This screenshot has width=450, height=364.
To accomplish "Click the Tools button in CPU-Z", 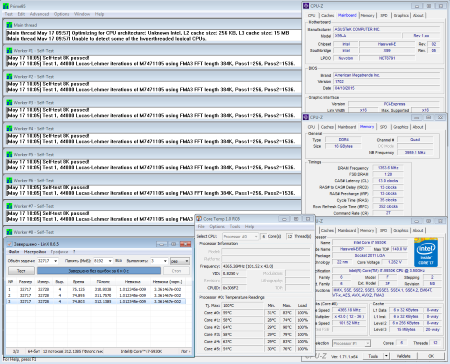I will 373,356.
